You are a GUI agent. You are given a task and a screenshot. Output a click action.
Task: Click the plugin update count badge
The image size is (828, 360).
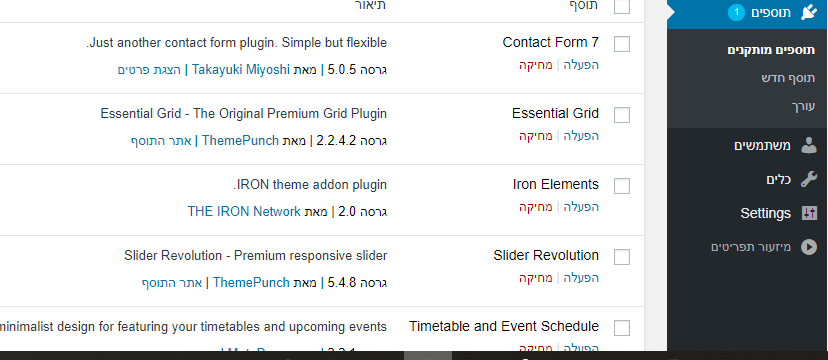736,13
